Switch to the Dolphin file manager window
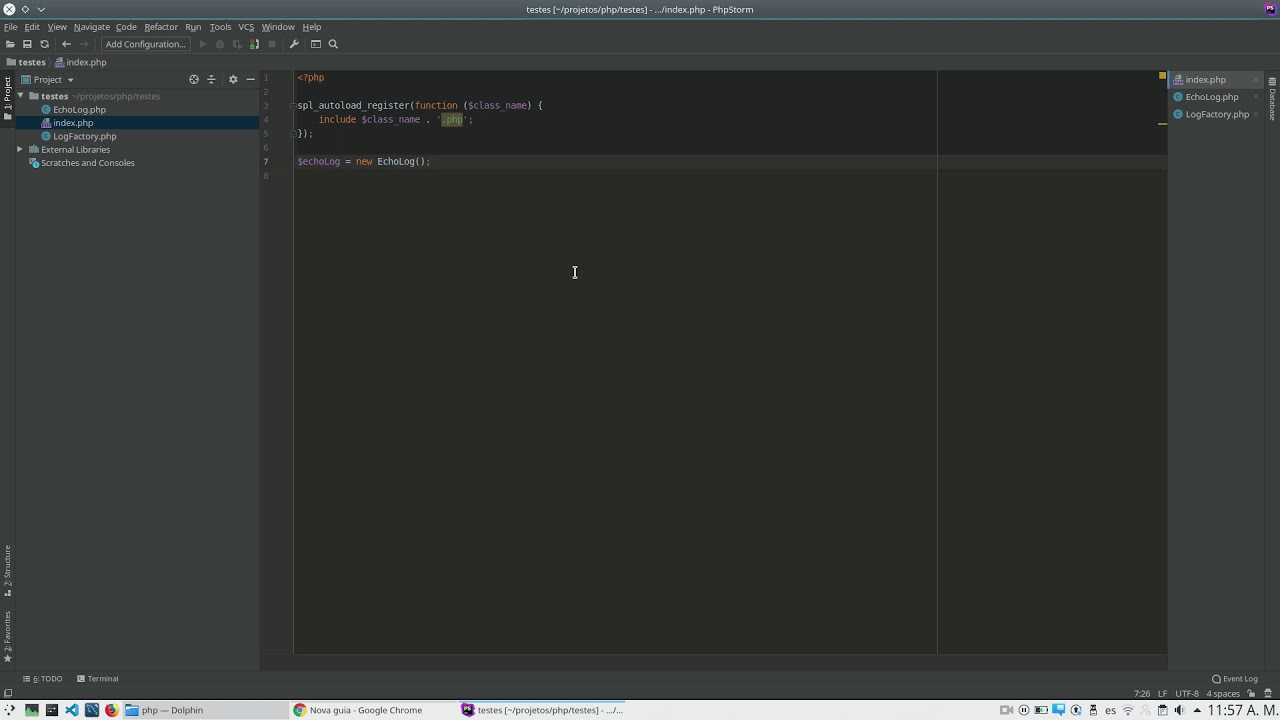The width and height of the screenshot is (1280, 720). pyautogui.click(x=205, y=710)
